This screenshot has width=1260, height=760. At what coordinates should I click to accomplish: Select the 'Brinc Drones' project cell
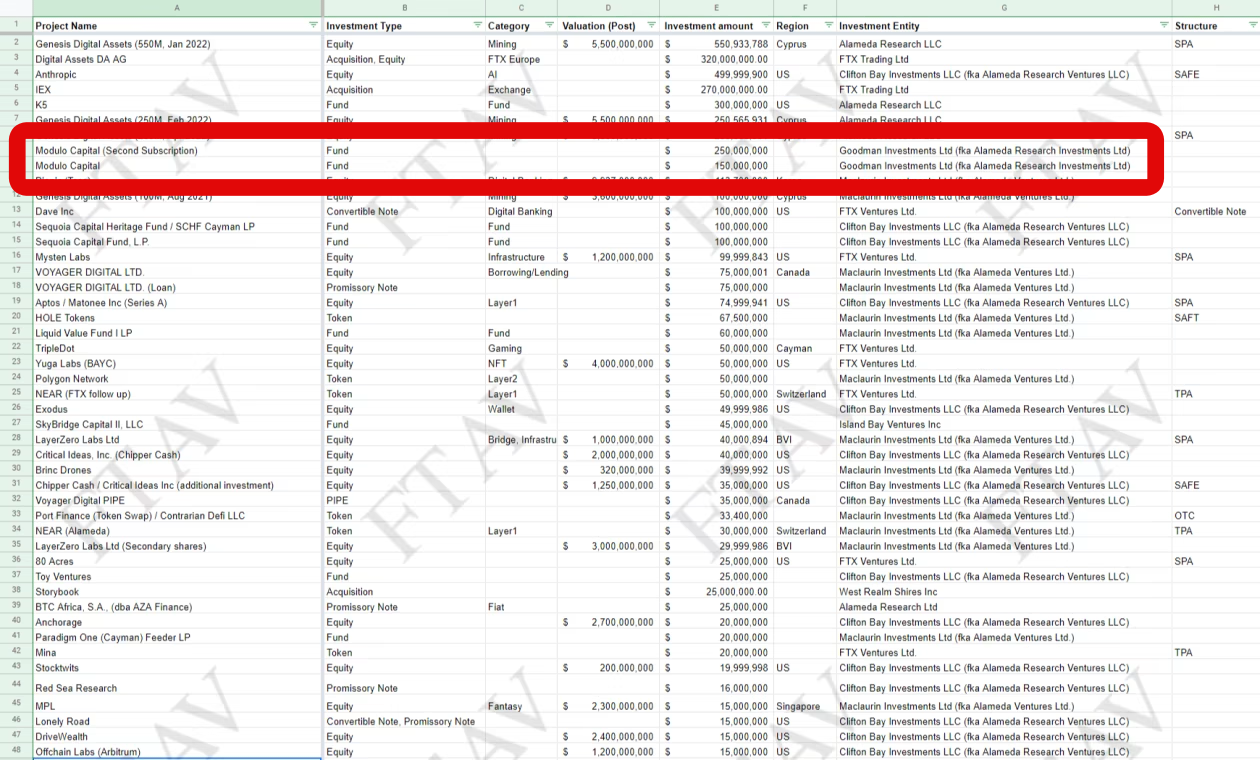click(177, 470)
